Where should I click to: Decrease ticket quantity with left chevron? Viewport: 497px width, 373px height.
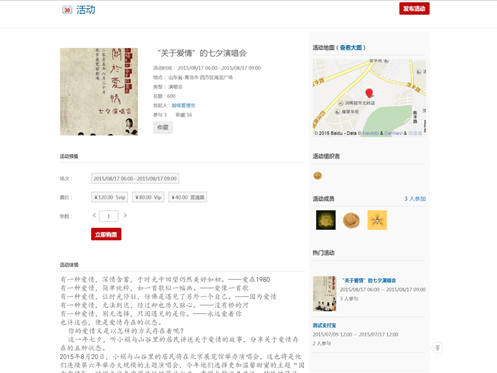(x=94, y=216)
